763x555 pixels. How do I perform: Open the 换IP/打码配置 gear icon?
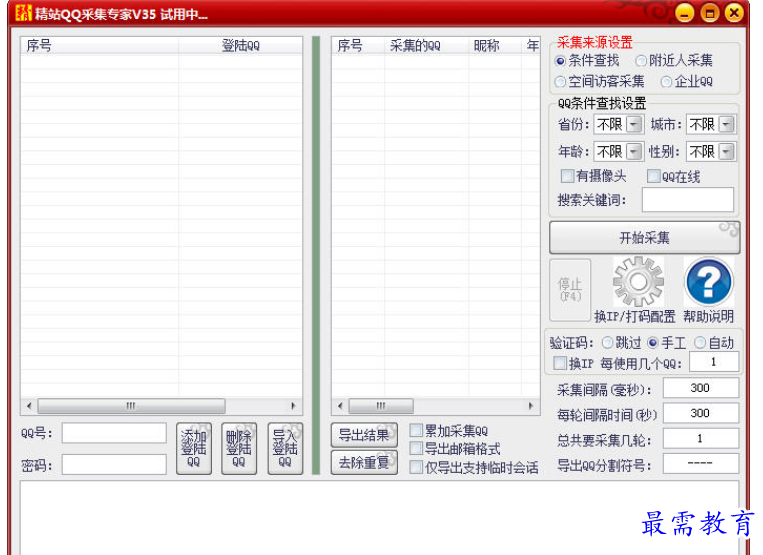tap(638, 282)
